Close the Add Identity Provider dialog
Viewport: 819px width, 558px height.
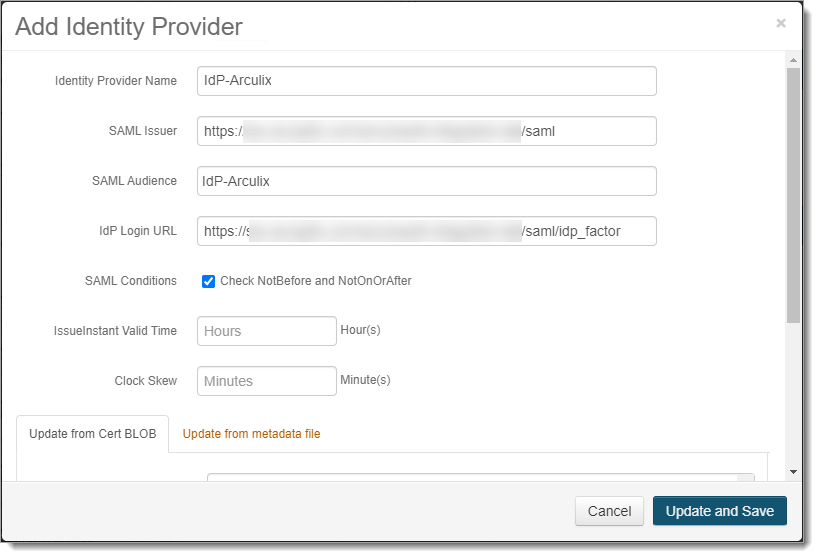(780, 23)
